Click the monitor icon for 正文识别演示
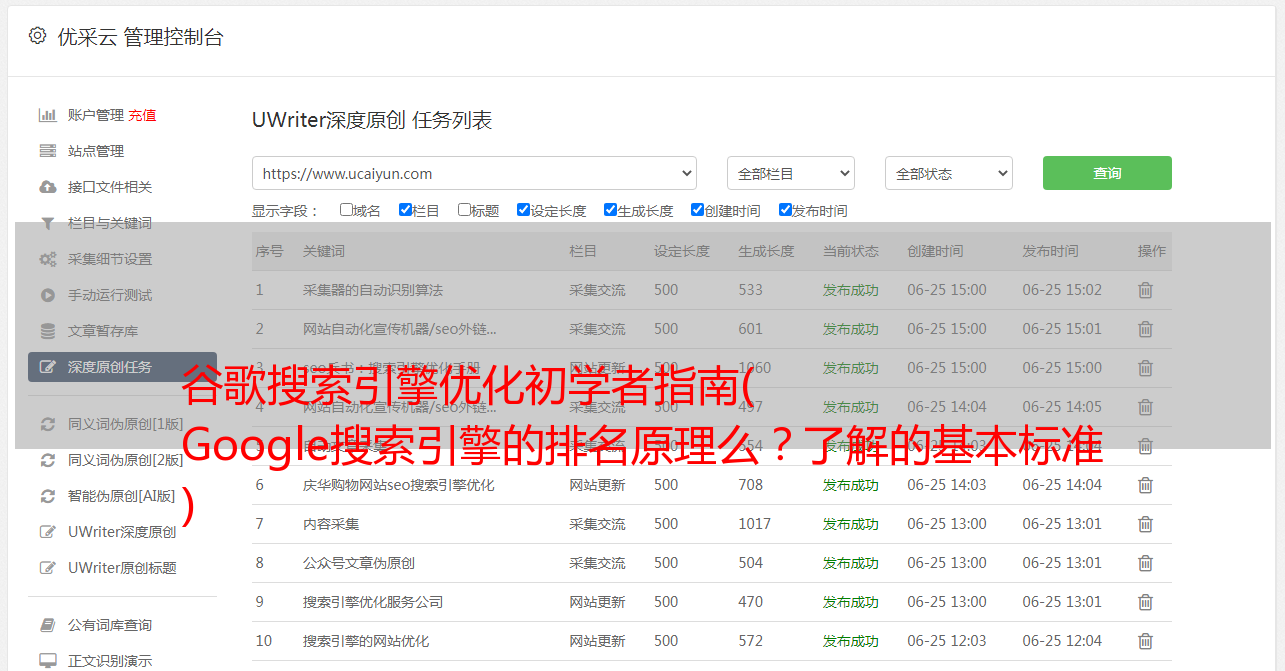Image resolution: width=1285 pixels, height=671 pixels. 47,661
